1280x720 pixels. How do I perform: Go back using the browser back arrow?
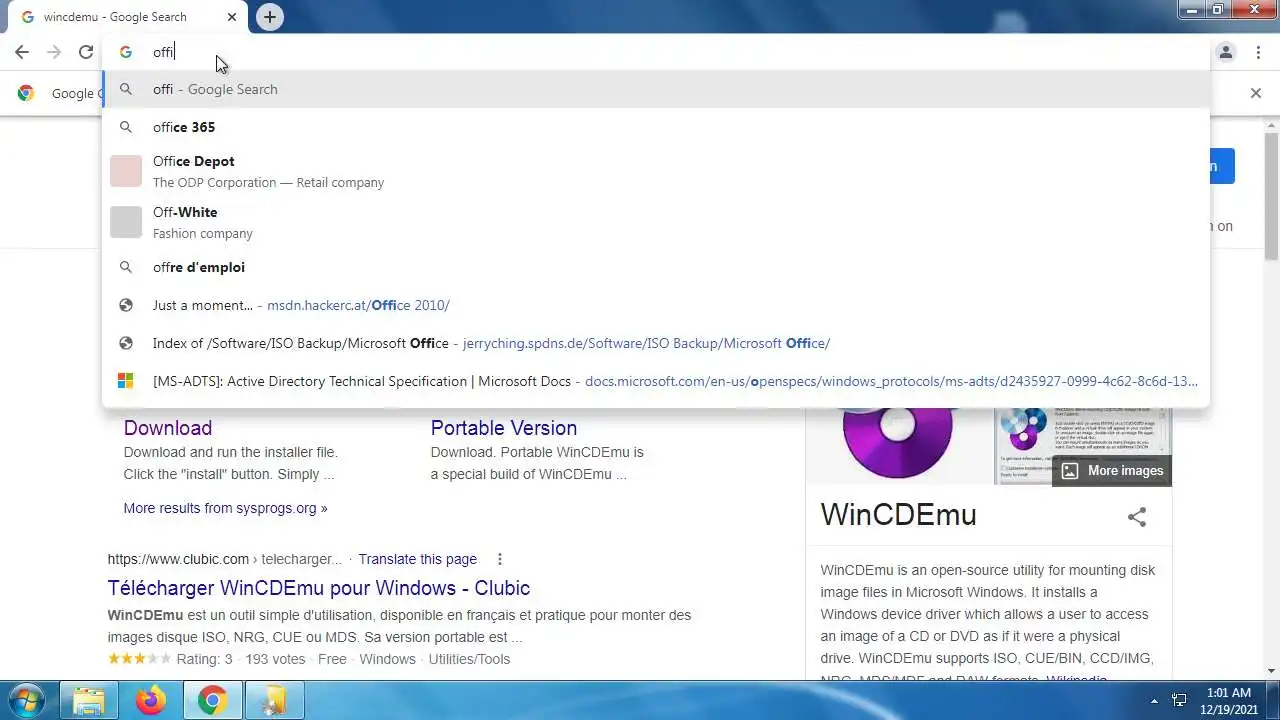click(22, 52)
